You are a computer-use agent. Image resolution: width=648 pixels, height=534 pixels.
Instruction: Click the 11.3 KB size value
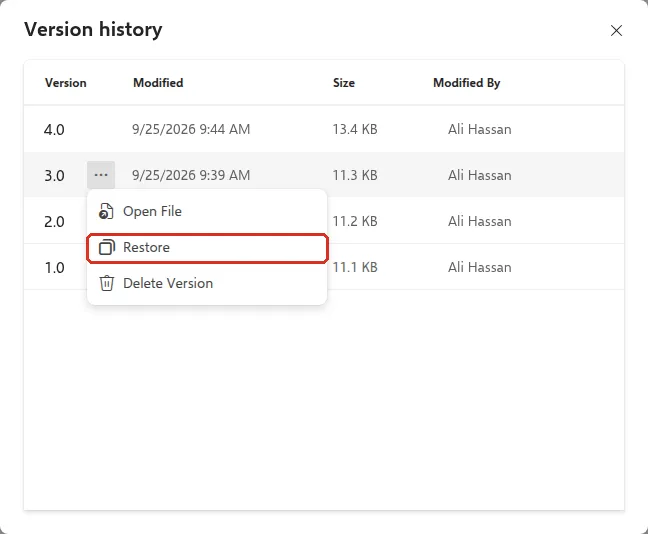[355, 175]
